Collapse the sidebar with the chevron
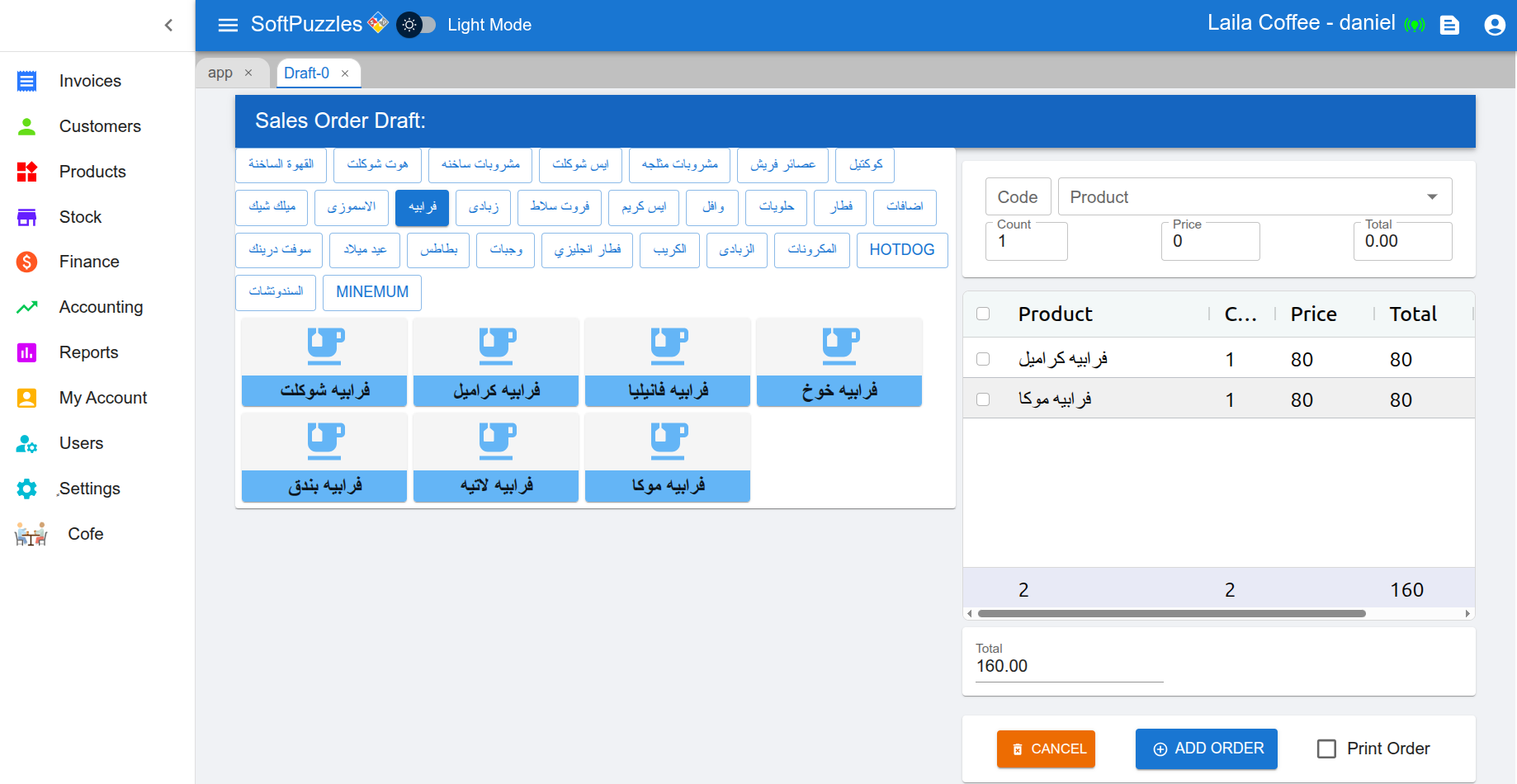The height and width of the screenshot is (784, 1517). (x=168, y=25)
